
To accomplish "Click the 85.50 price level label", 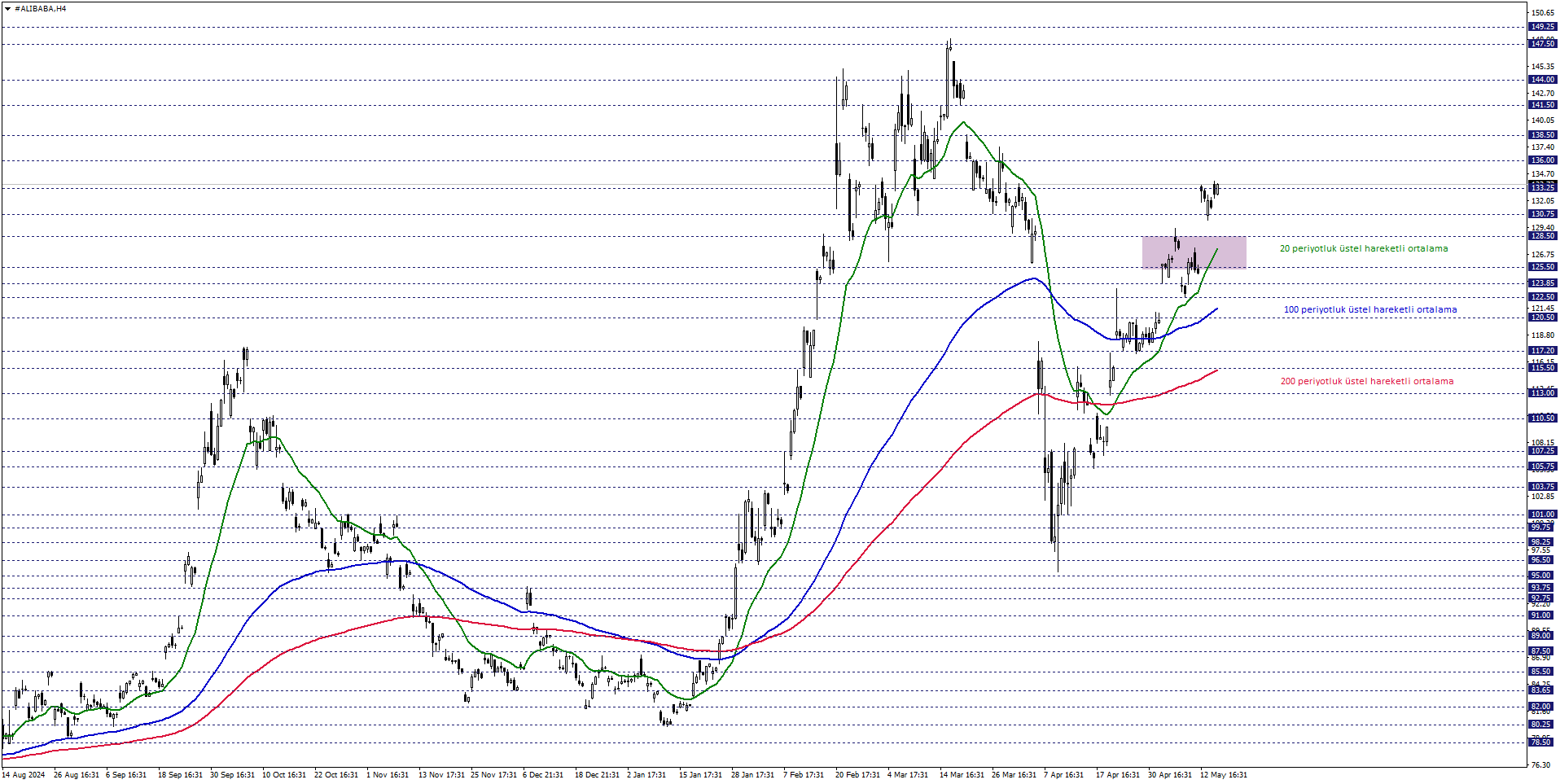I will click(x=1543, y=672).
